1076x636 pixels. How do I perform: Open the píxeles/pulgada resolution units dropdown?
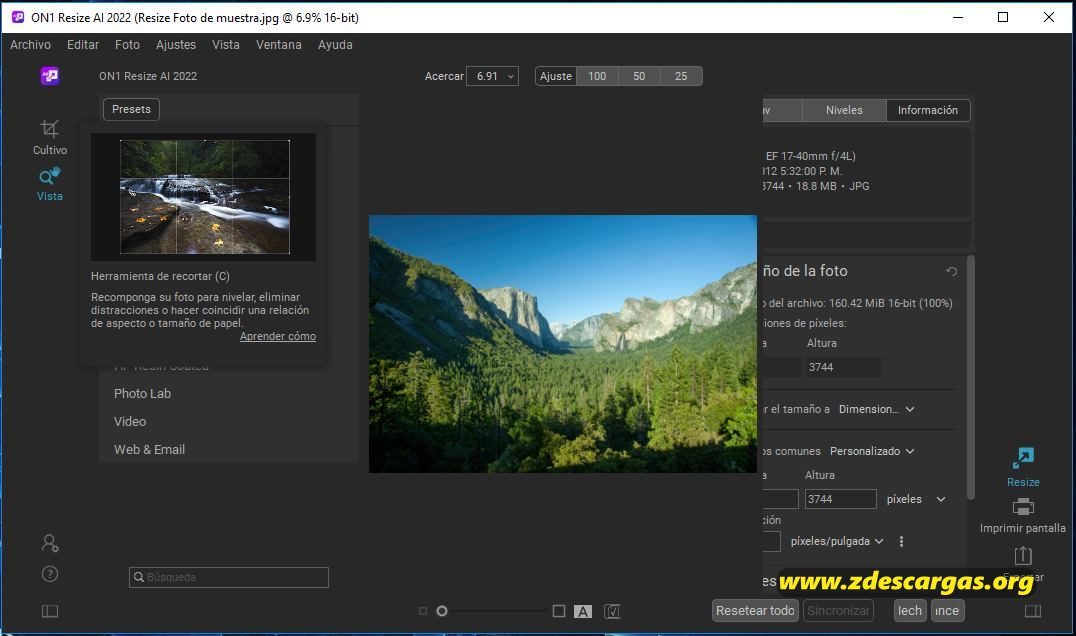coord(837,541)
